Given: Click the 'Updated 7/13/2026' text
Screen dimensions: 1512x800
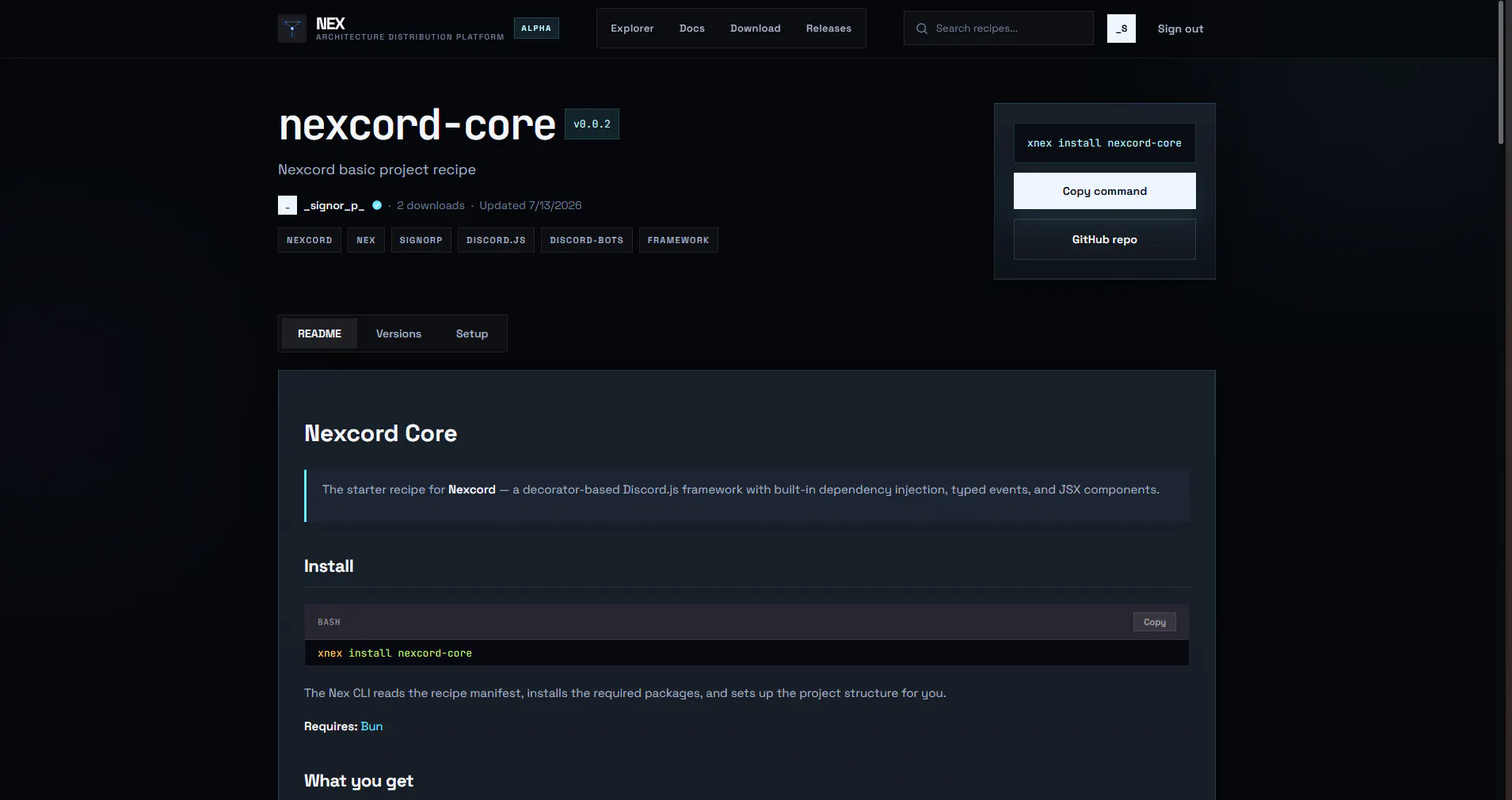Looking at the screenshot, I should click(531, 205).
